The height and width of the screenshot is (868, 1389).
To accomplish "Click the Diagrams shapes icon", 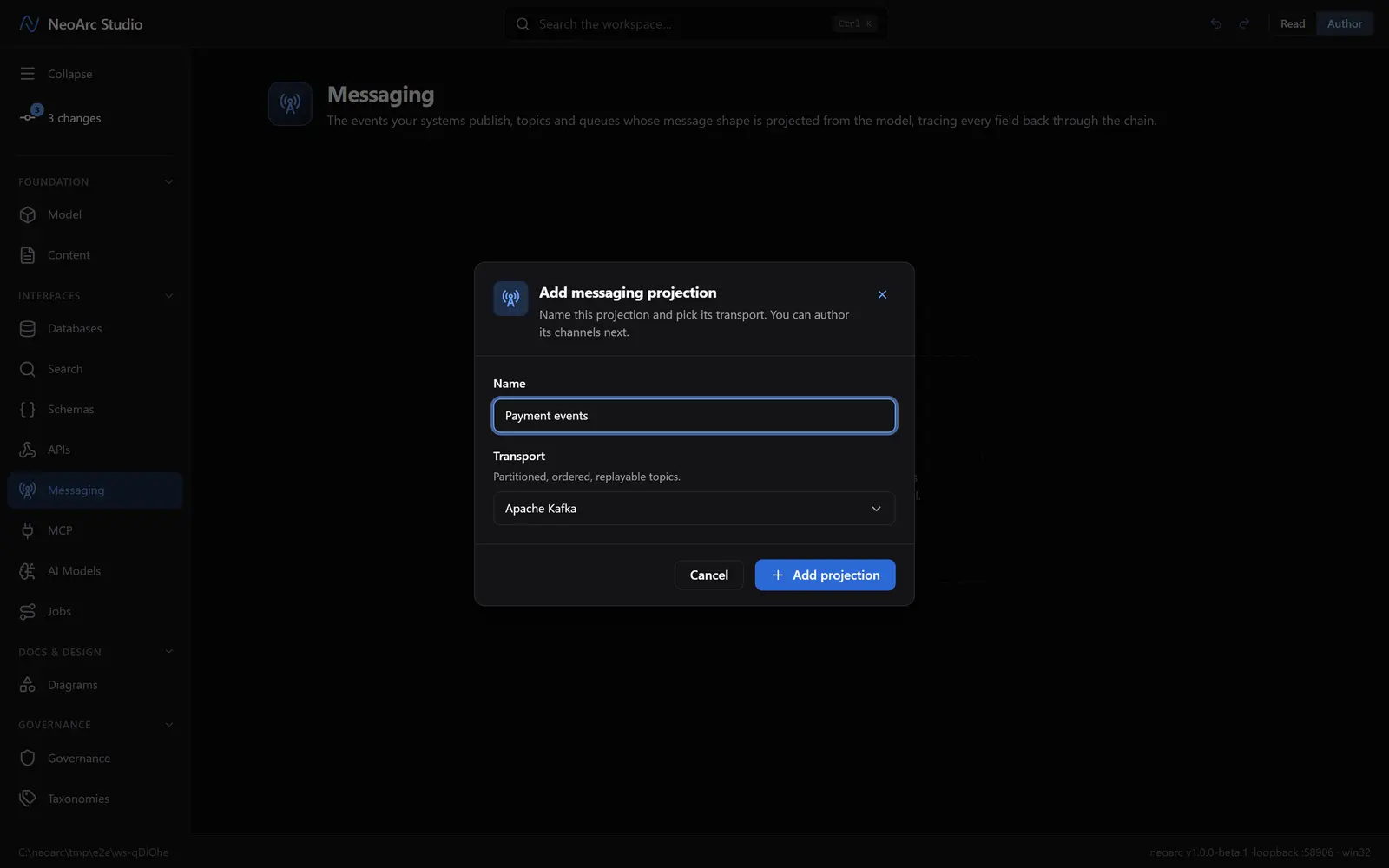I will [x=28, y=685].
